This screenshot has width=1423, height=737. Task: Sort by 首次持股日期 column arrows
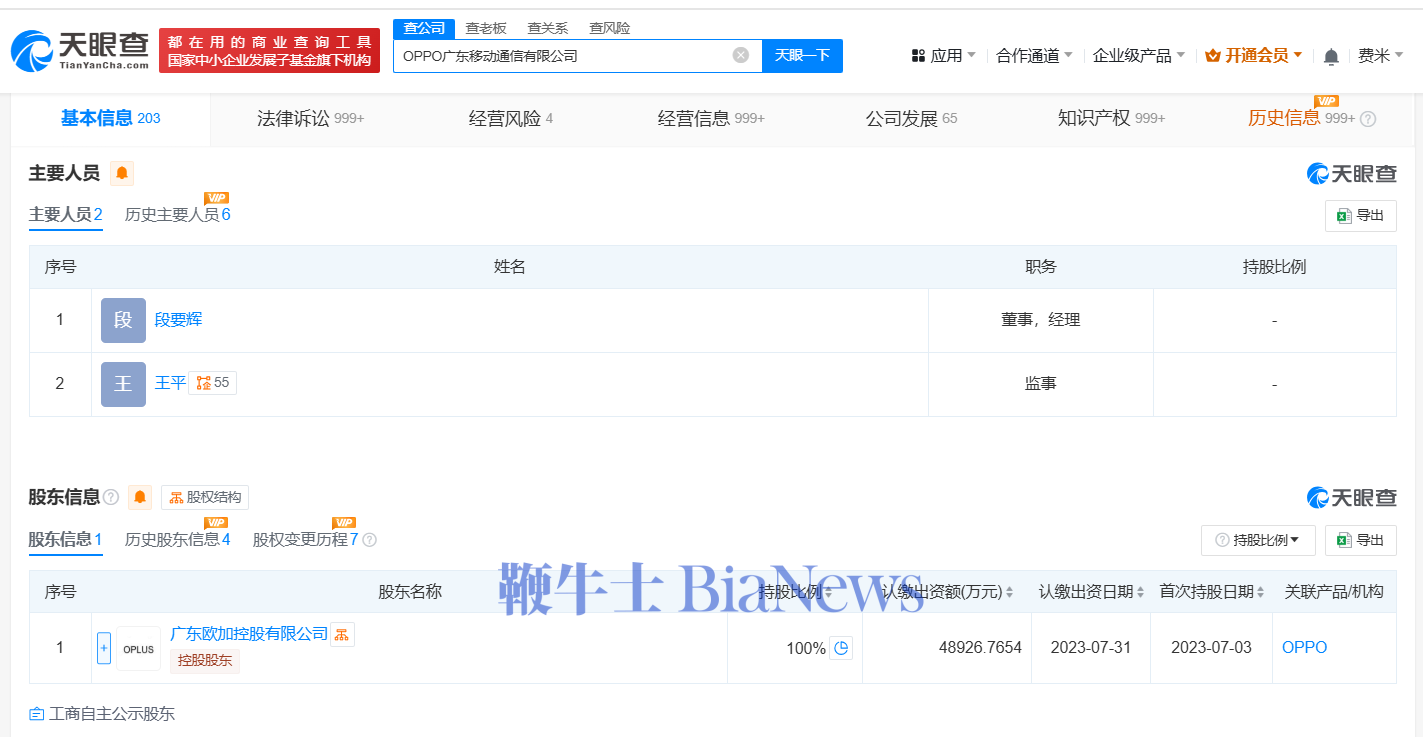click(x=1261, y=592)
